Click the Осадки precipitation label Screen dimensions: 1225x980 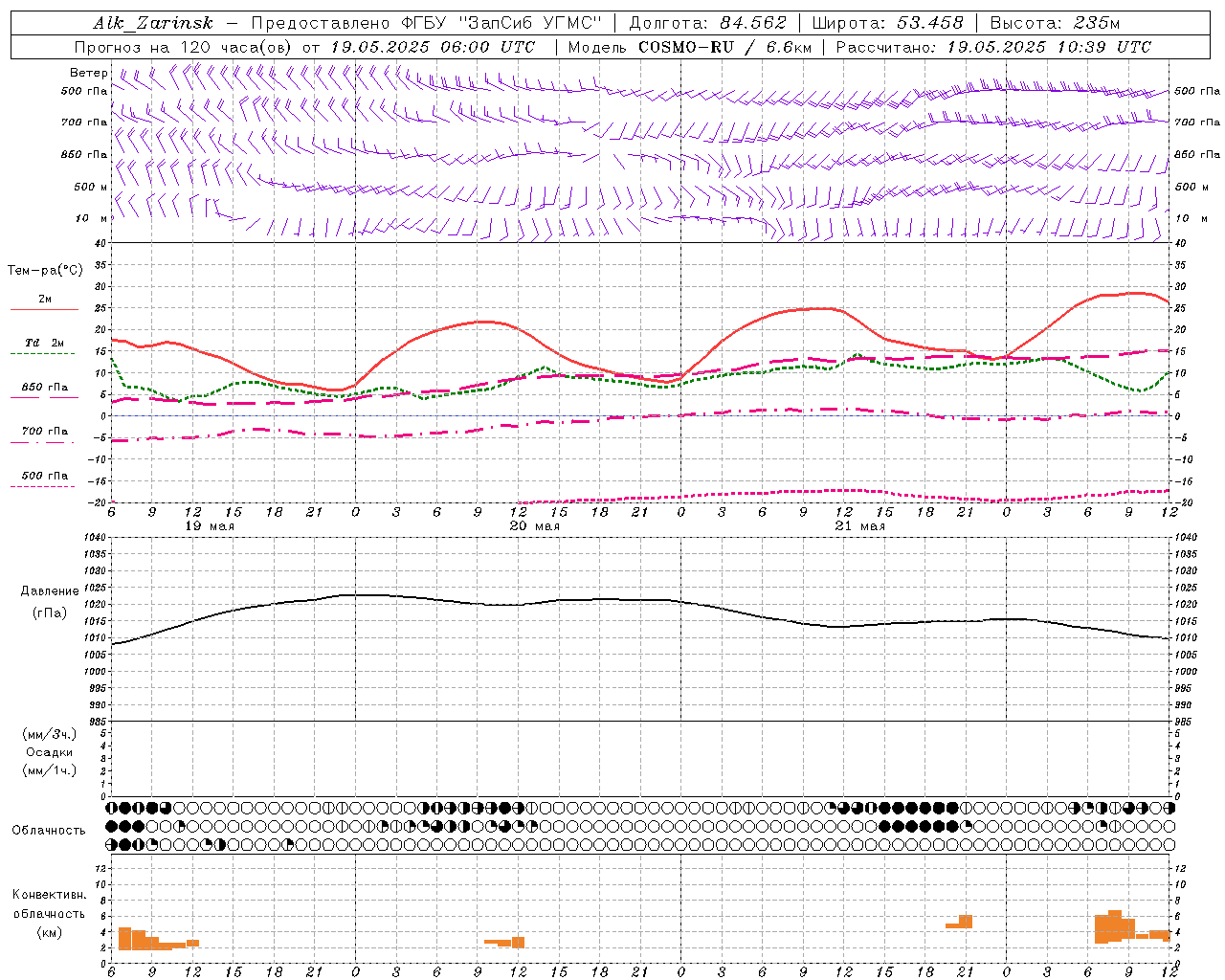click(x=50, y=752)
